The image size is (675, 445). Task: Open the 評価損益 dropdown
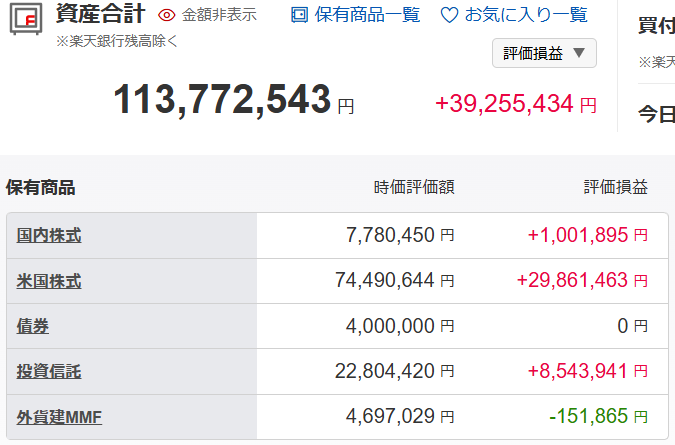pyautogui.click(x=544, y=53)
